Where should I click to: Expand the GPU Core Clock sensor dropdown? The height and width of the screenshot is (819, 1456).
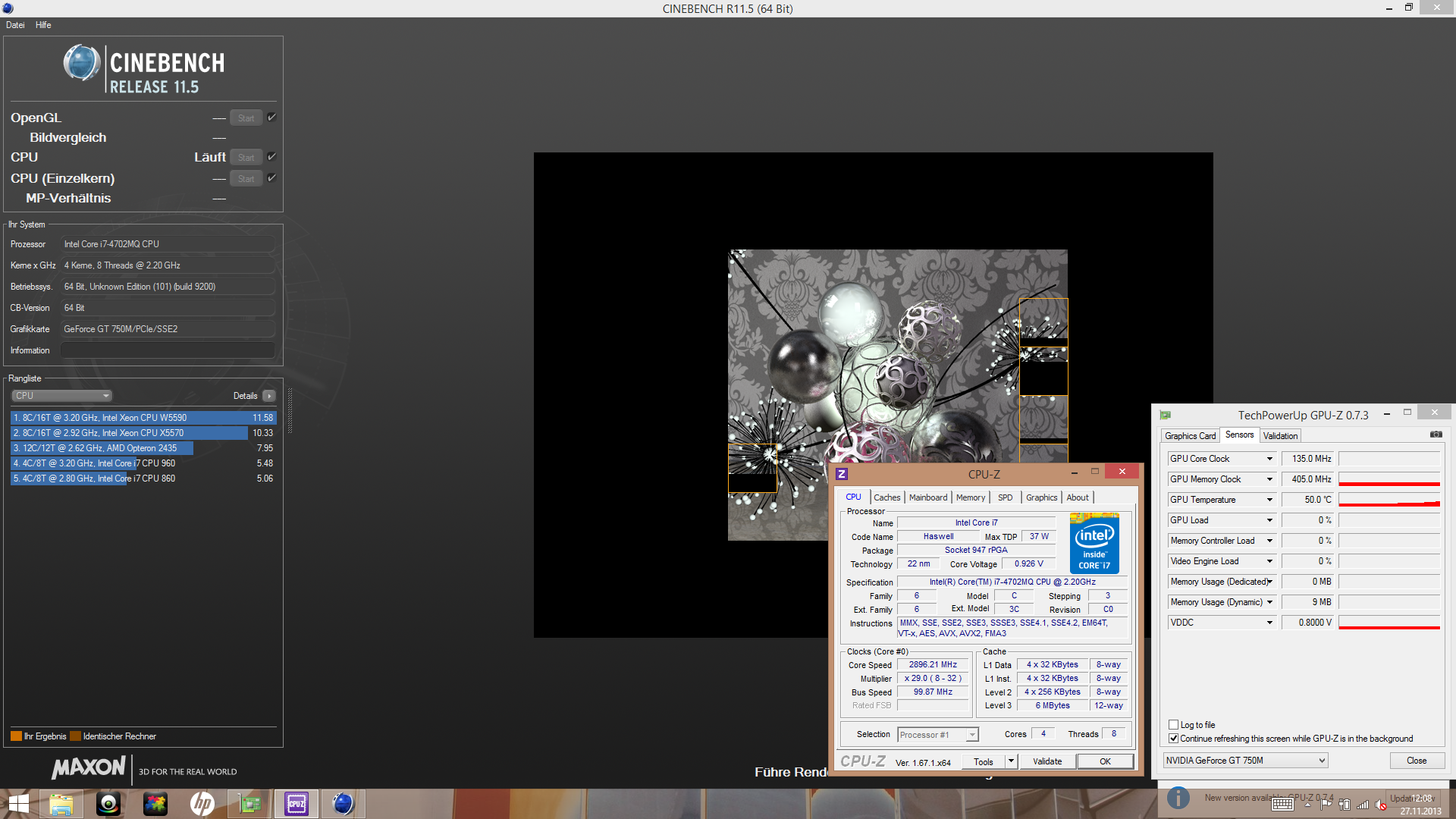(x=1269, y=459)
